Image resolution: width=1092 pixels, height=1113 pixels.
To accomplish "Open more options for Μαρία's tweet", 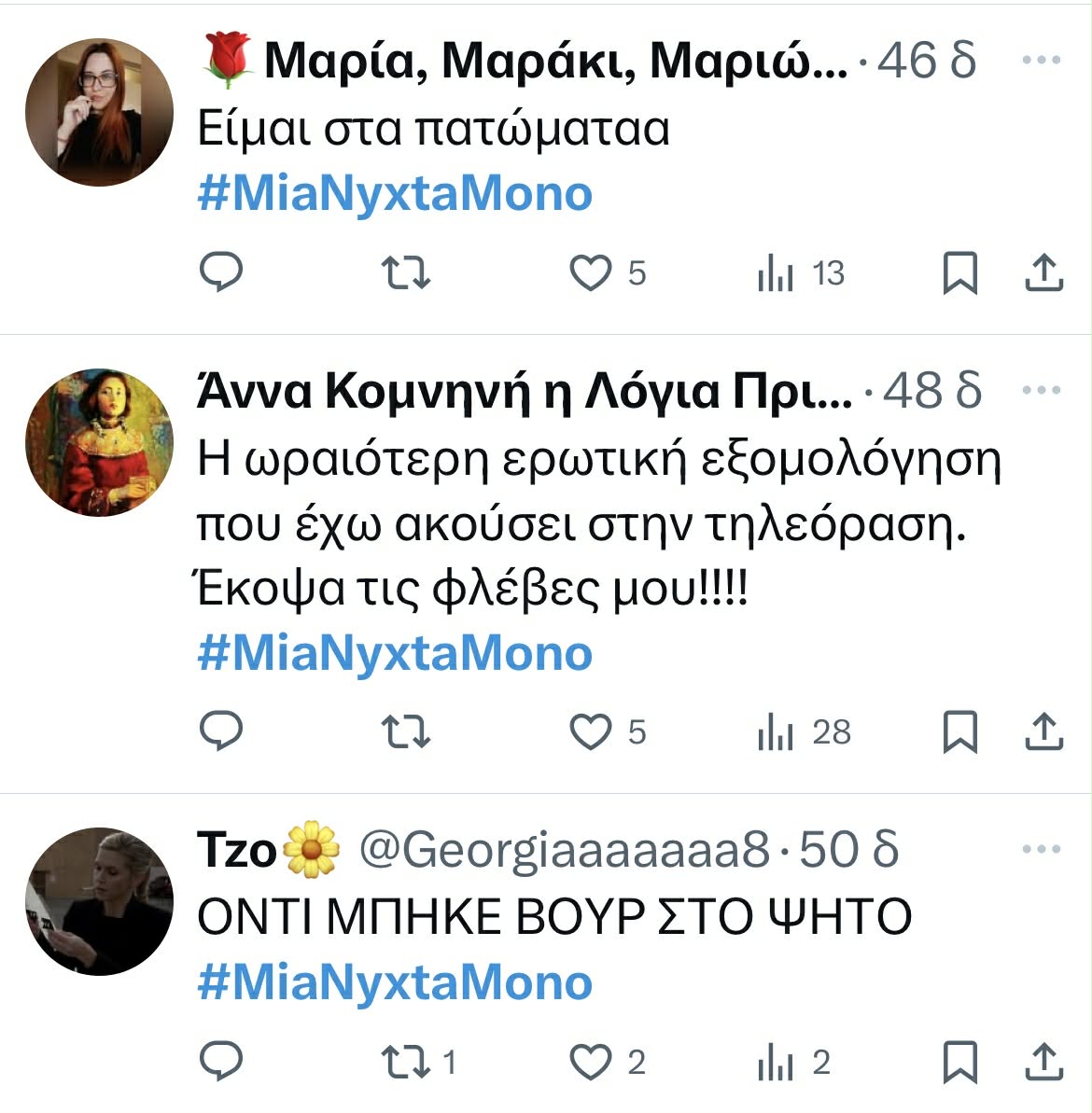I will [x=1042, y=61].
